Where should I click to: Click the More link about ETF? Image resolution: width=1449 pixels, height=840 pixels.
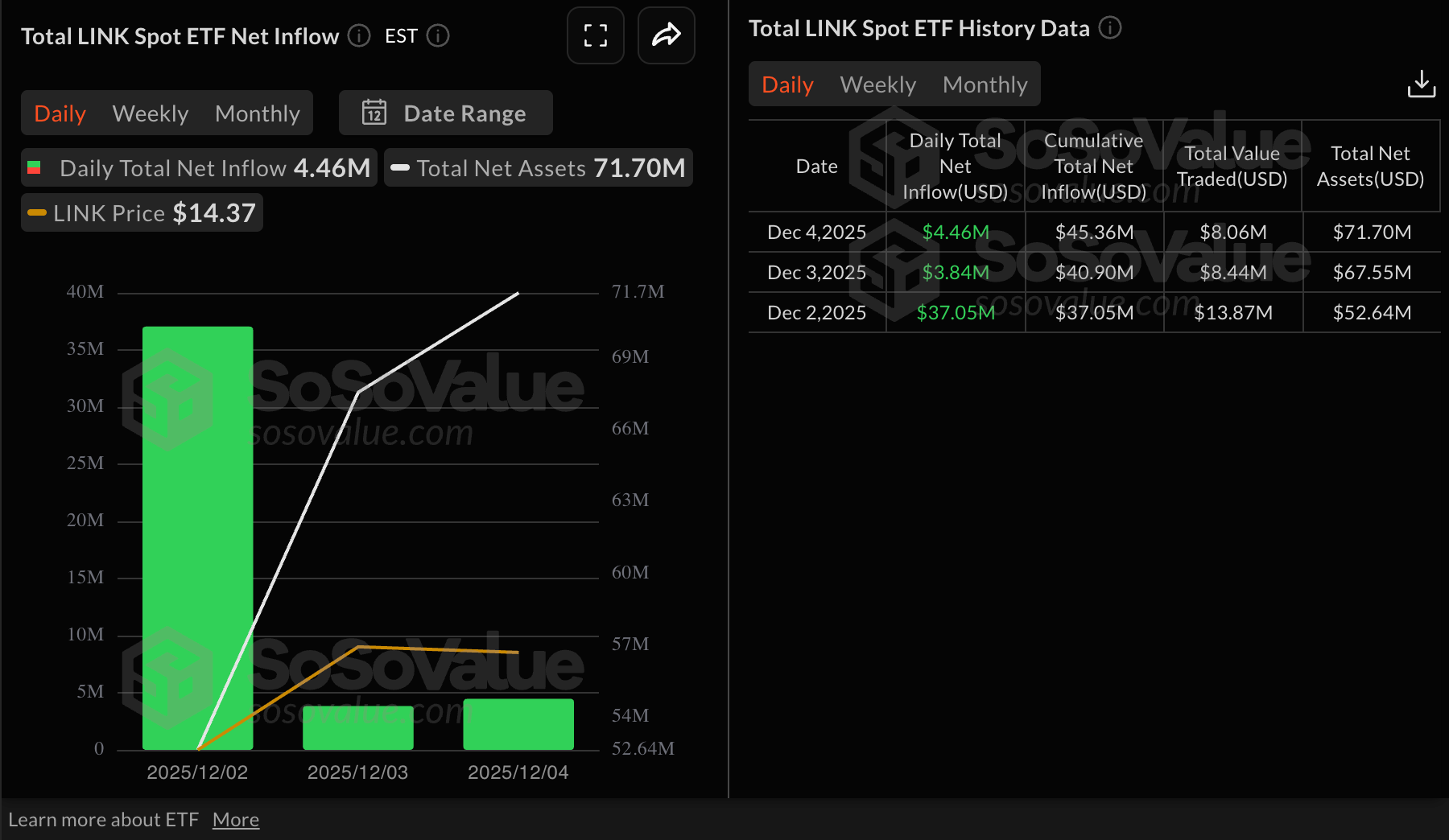pos(235,818)
